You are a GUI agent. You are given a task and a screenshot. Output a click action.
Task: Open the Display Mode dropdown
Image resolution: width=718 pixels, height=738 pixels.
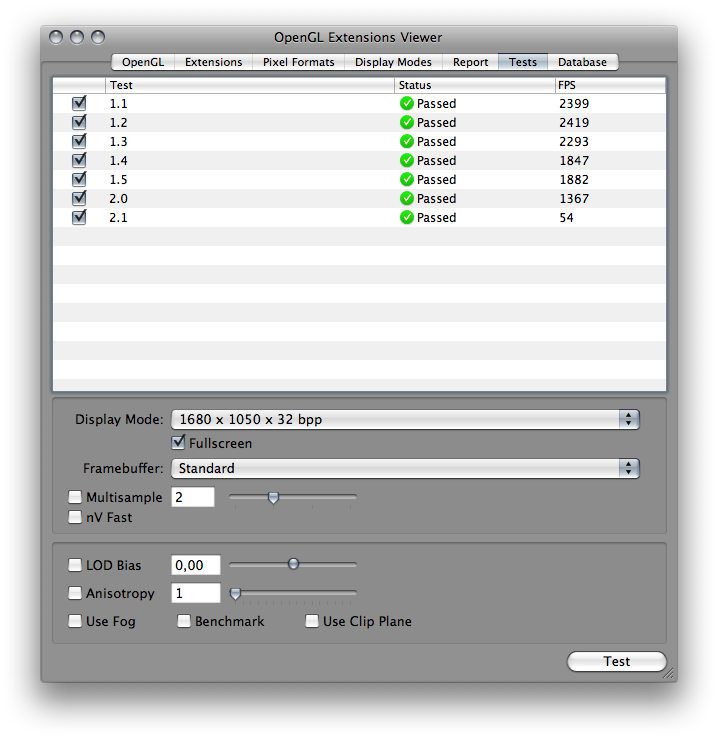[405, 419]
